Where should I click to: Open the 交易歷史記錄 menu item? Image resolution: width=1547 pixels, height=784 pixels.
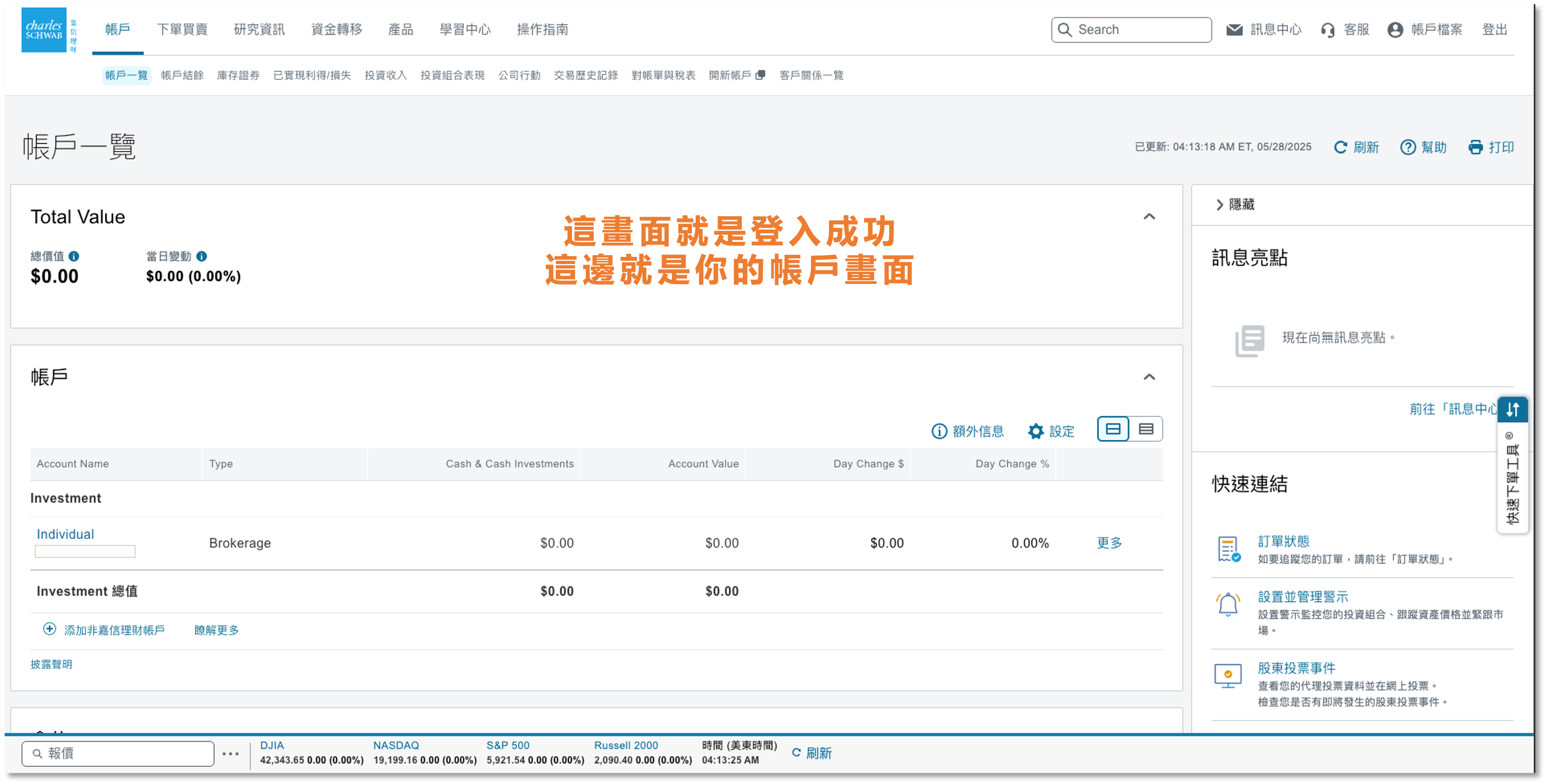[585, 75]
